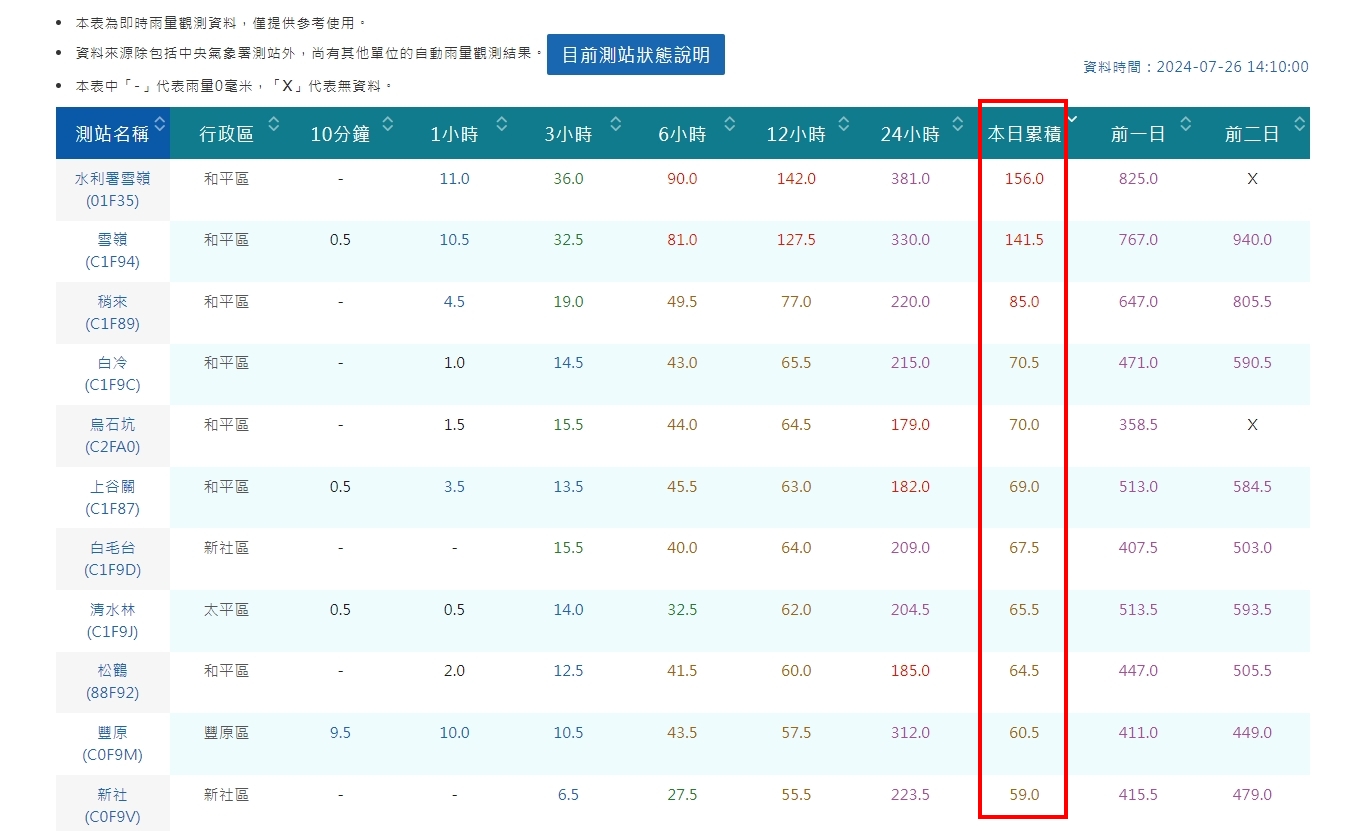Sort by 行政區 column sort icon
The height and width of the screenshot is (831, 1358).
pyautogui.click(x=274, y=124)
